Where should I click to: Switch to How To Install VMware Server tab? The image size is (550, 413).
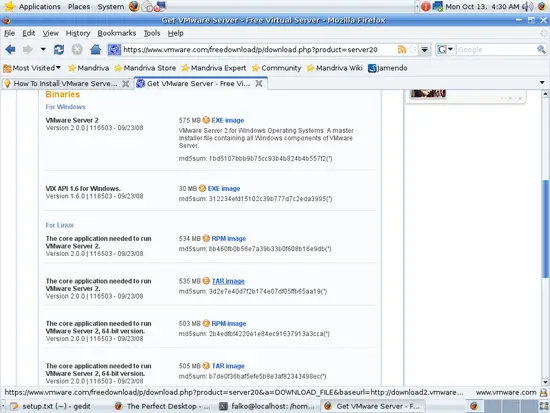tap(66, 84)
